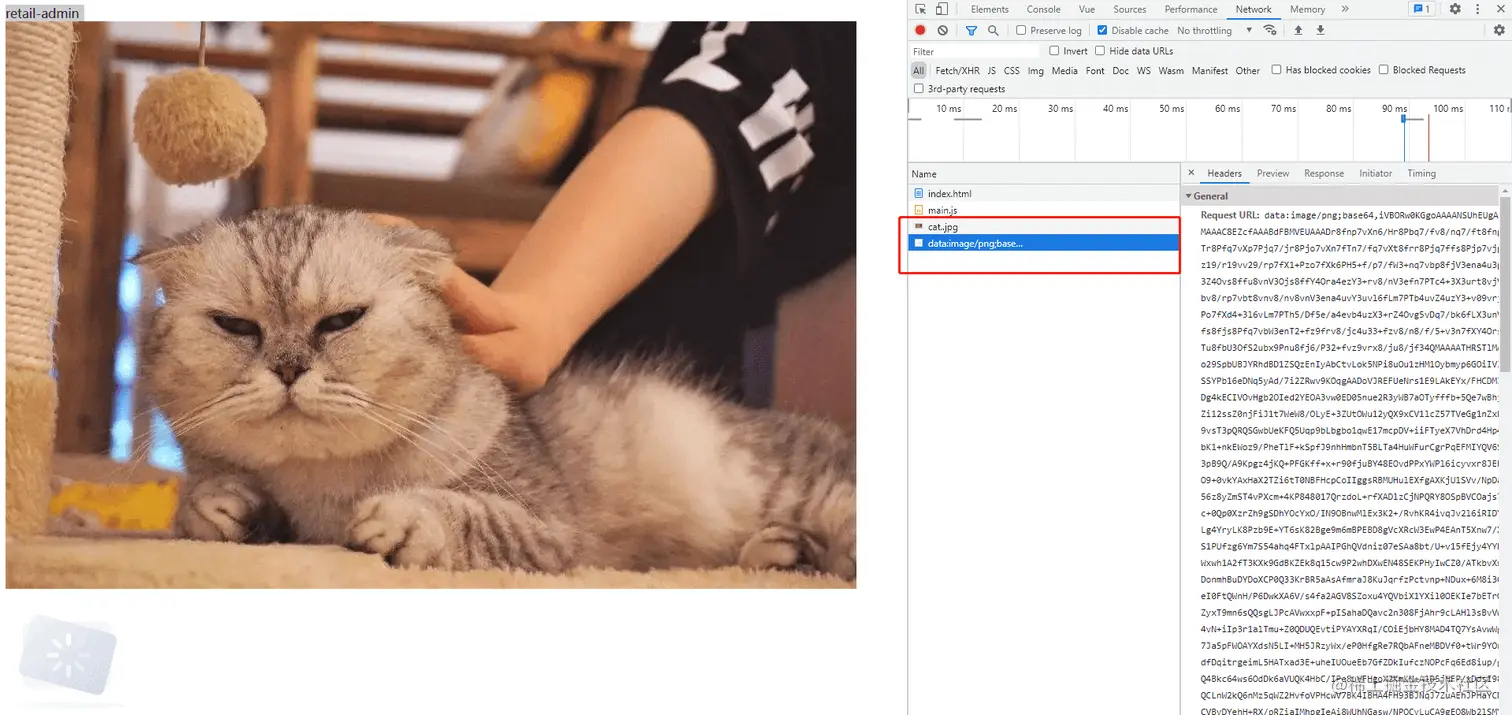Focus the network Filter text field
Screen dimensions: 1512x715
point(975,51)
